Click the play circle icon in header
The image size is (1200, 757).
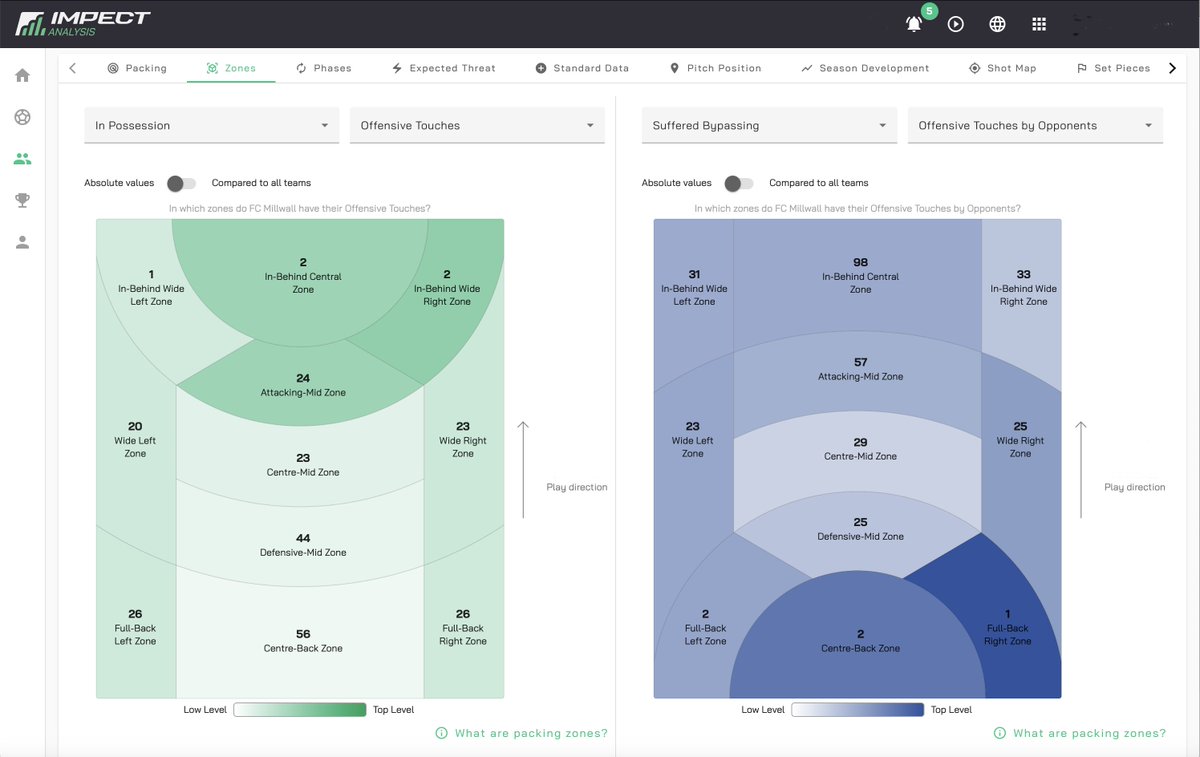(956, 24)
